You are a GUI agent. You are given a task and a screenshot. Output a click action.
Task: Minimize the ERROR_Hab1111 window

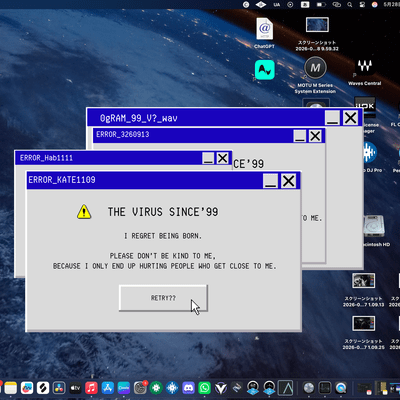pos(208,158)
